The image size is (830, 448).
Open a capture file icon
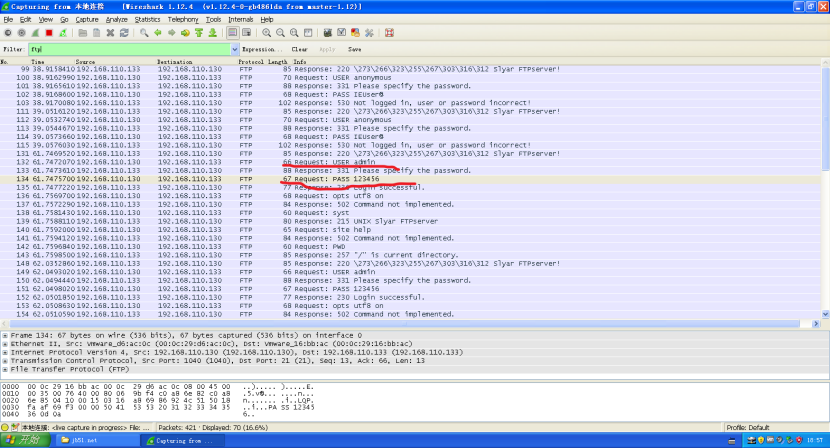(x=83, y=33)
